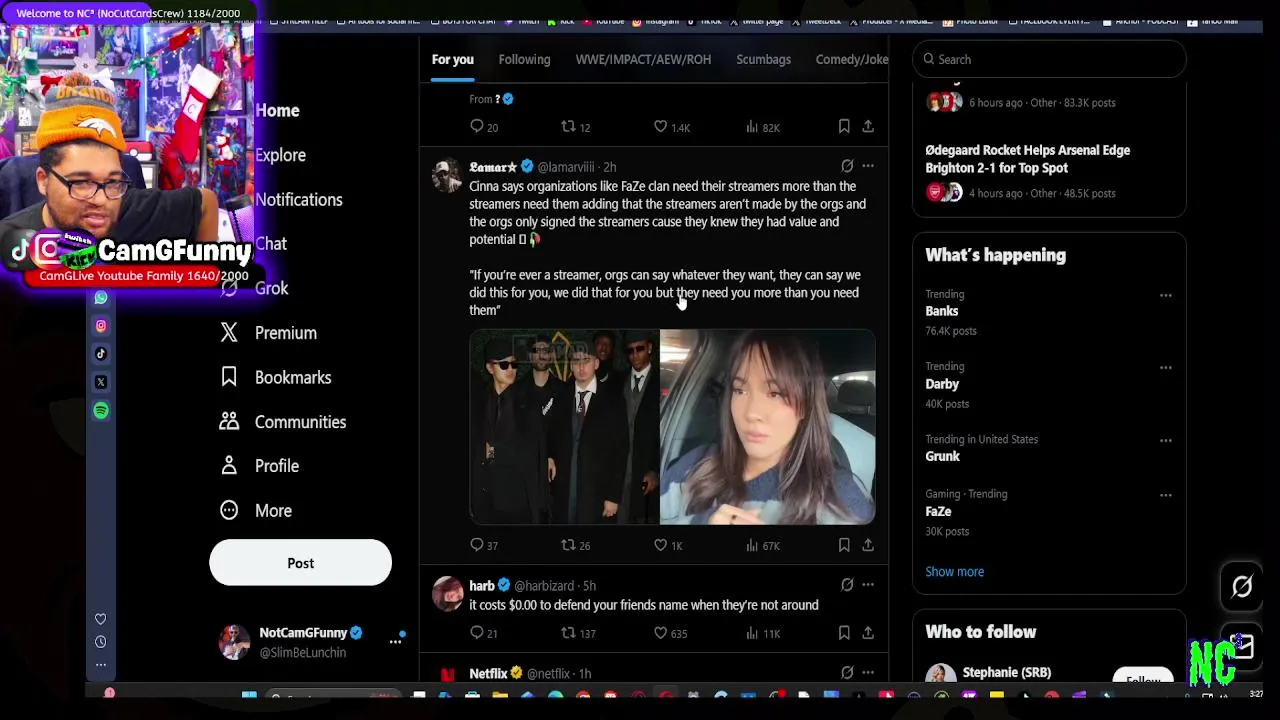1280x720 pixels.
Task: Open the @harbizard handle link
Action: tap(544, 586)
